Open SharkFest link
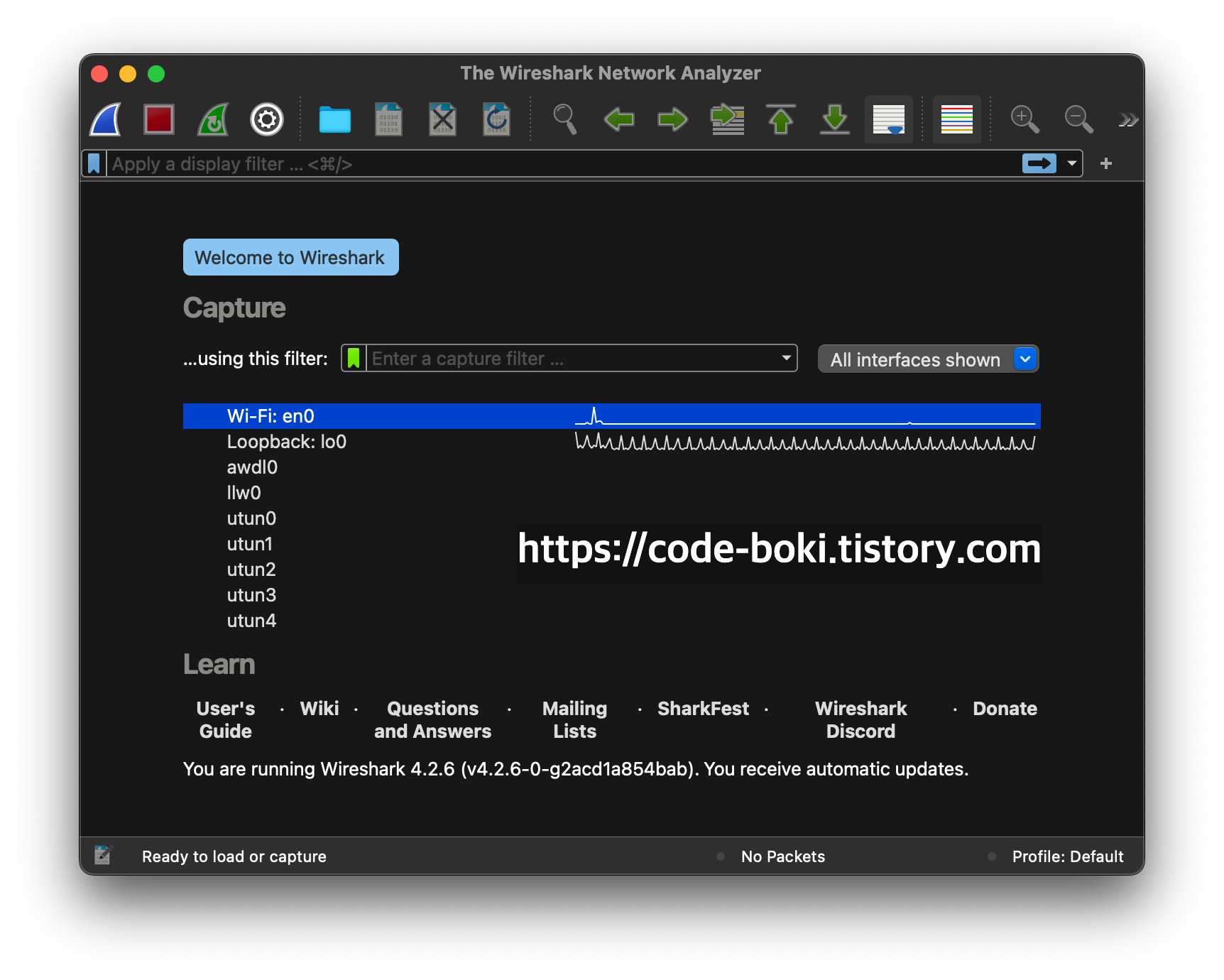This screenshot has width=1224, height=980. coord(704,709)
